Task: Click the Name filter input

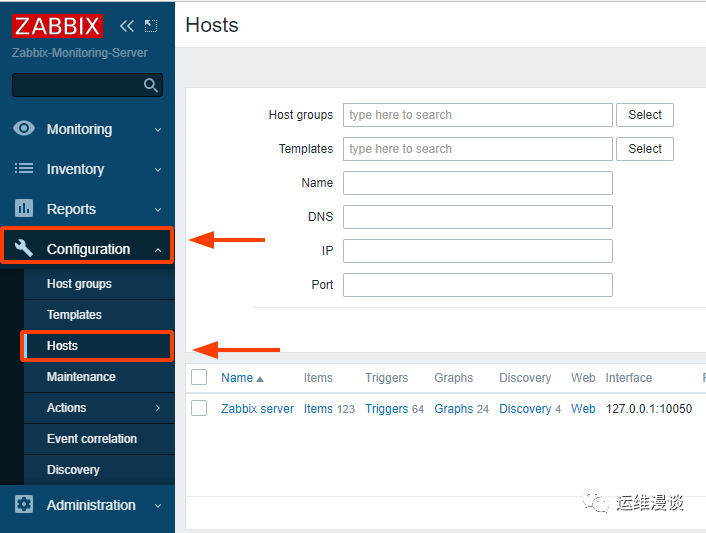Action: [x=478, y=183]
